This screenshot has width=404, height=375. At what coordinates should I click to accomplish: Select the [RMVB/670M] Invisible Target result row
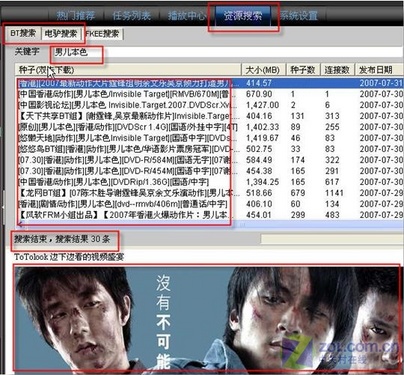(210, 94)
